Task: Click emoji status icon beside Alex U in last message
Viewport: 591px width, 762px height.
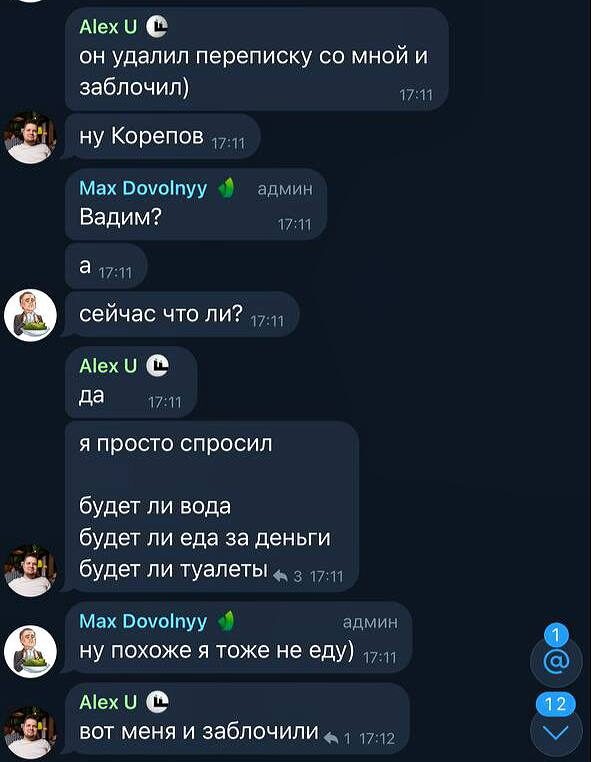Action: pyautogui.click(x=157, y=702)
